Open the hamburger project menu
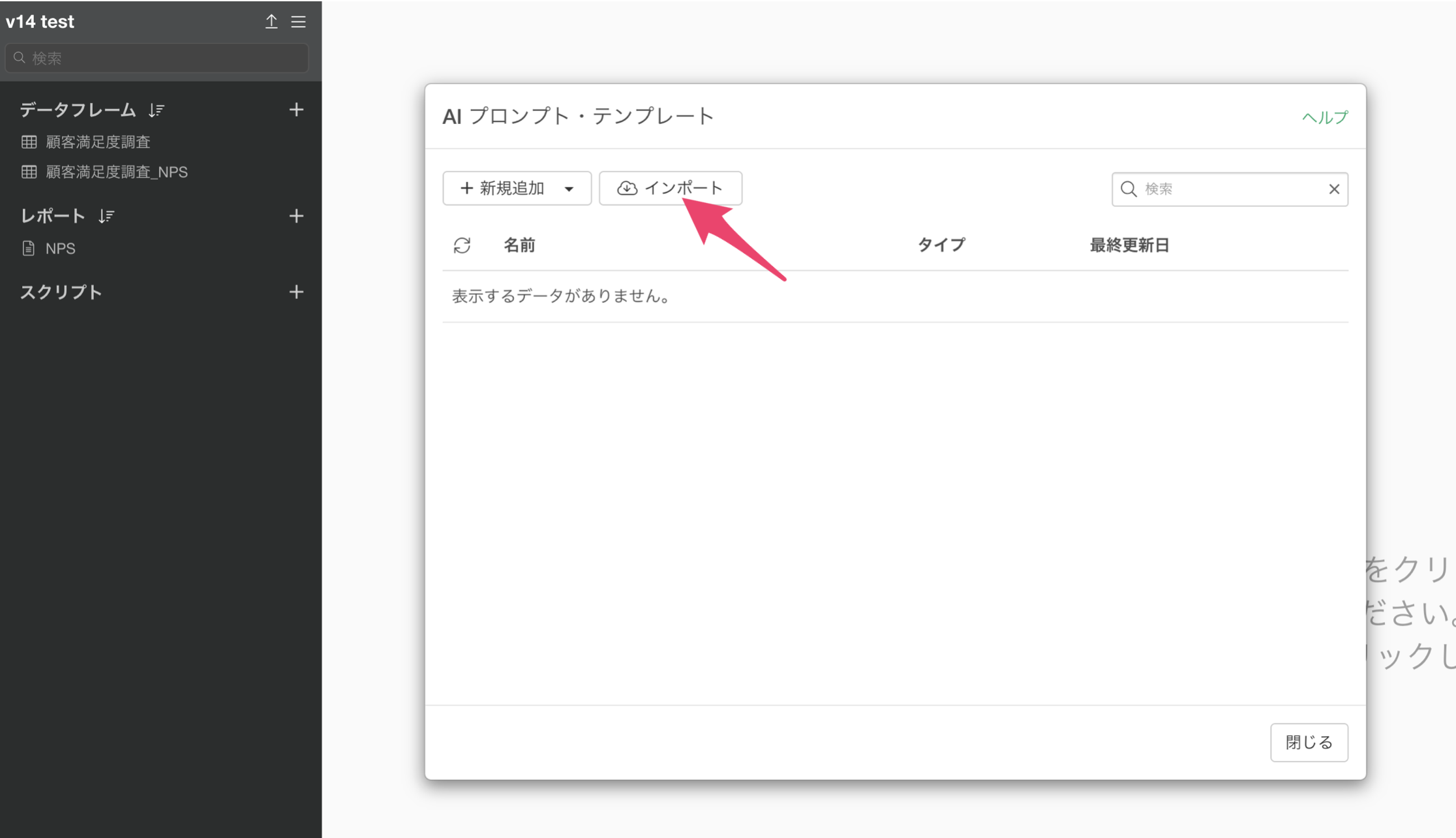Screen dimensions: 1456x838 (x=299, y=22)
